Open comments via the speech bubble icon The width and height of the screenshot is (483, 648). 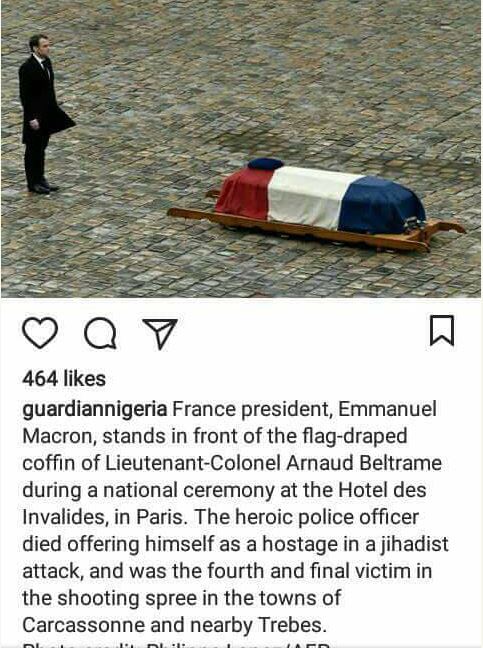click(x=100, y=334)
